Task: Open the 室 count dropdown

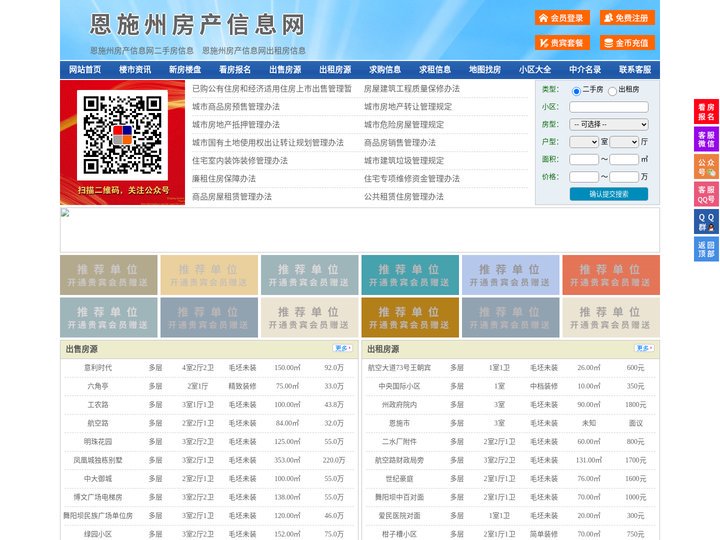Action: point(584,142)
